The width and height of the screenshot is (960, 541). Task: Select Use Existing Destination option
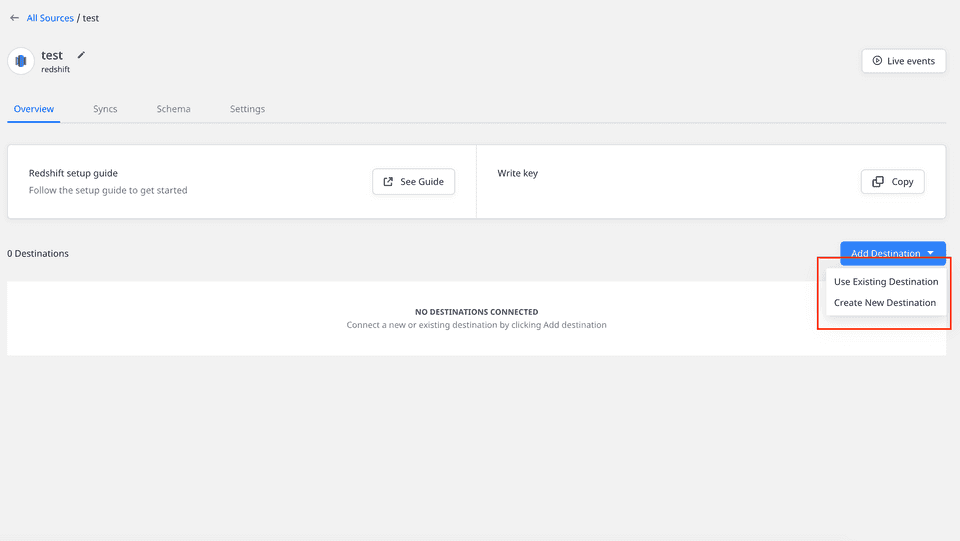(x=886, y=282)
